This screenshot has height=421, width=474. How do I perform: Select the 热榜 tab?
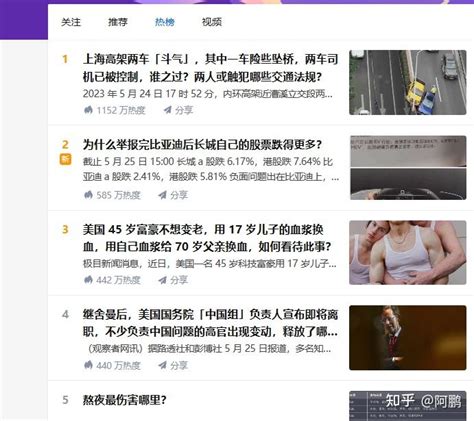pyautogui.click(x=165, y=22)
